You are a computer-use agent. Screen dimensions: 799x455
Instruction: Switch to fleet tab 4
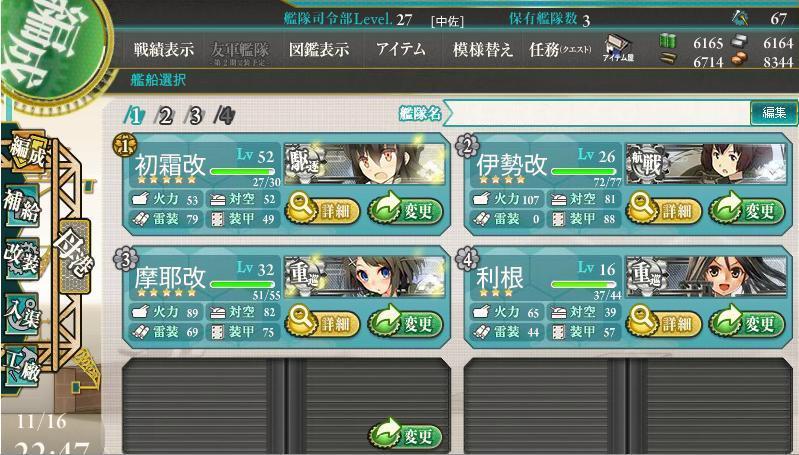[224, 116]
